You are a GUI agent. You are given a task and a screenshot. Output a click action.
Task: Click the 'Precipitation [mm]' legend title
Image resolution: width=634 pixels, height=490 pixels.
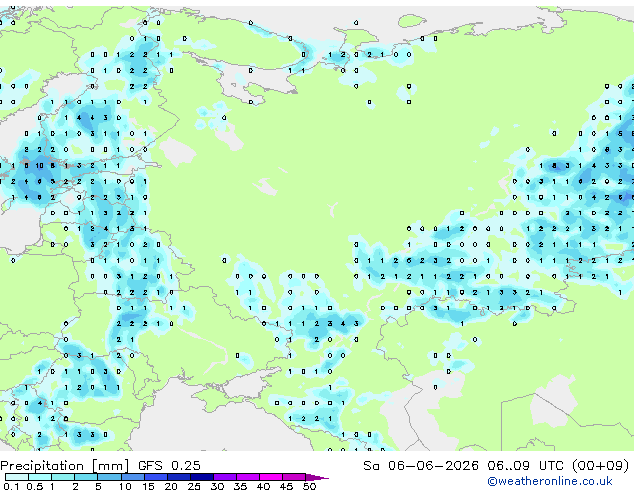pos(65,466)
